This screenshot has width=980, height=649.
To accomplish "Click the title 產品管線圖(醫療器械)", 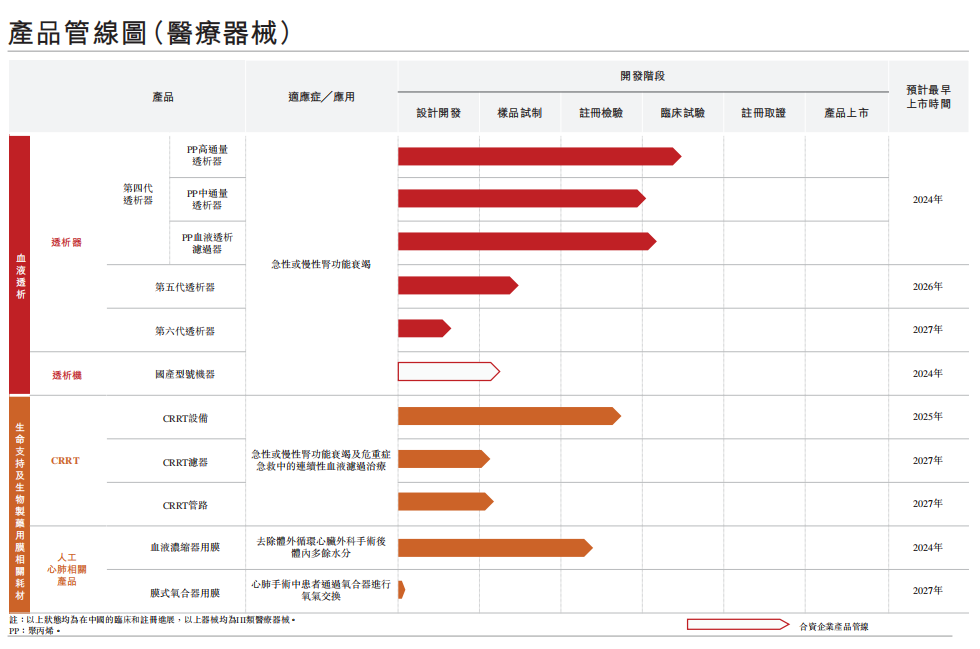I will [x=149, y=33].
